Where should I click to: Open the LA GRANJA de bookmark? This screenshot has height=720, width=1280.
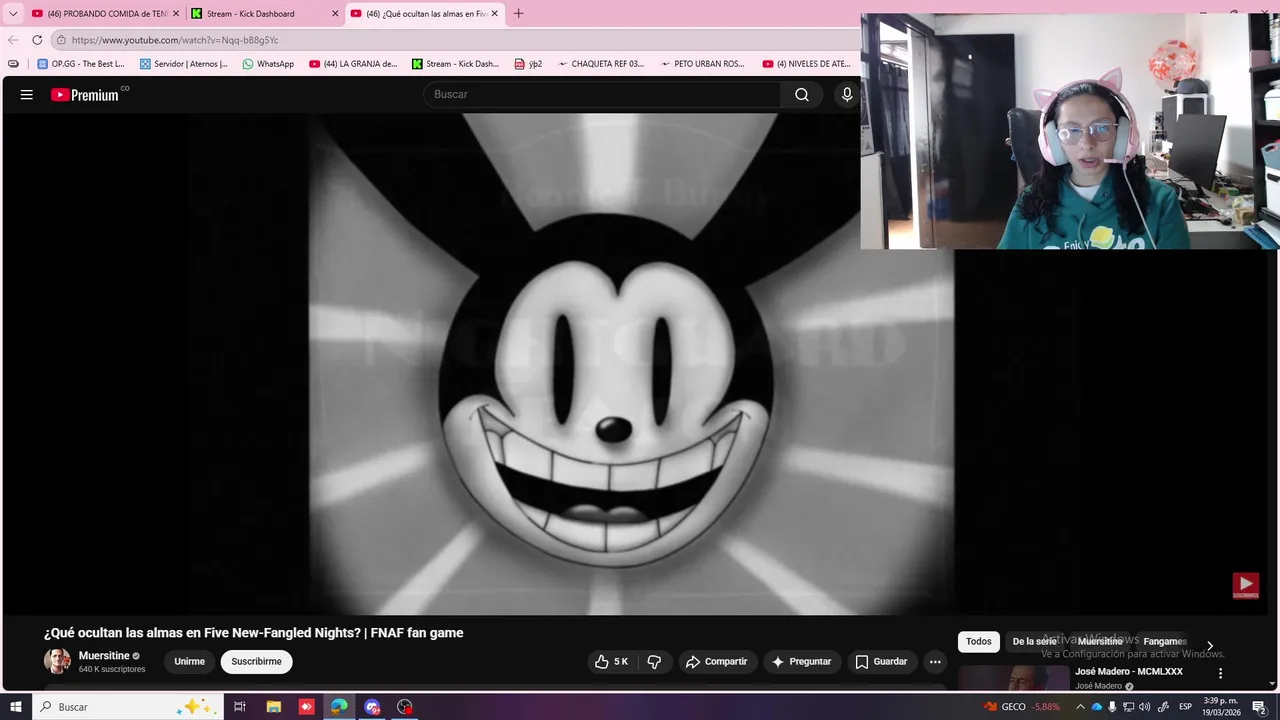[354, 64]
